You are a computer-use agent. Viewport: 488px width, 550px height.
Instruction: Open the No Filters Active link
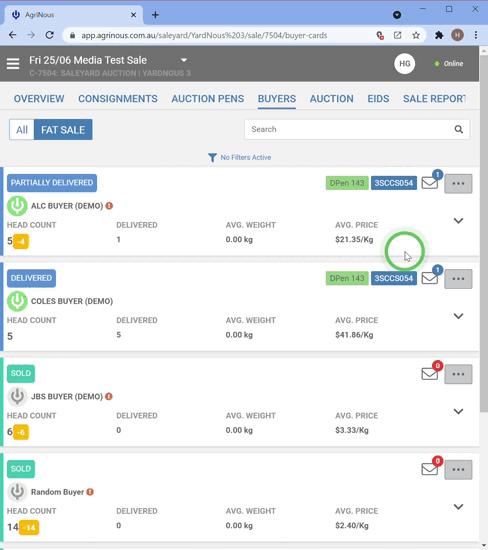point(246,157)
